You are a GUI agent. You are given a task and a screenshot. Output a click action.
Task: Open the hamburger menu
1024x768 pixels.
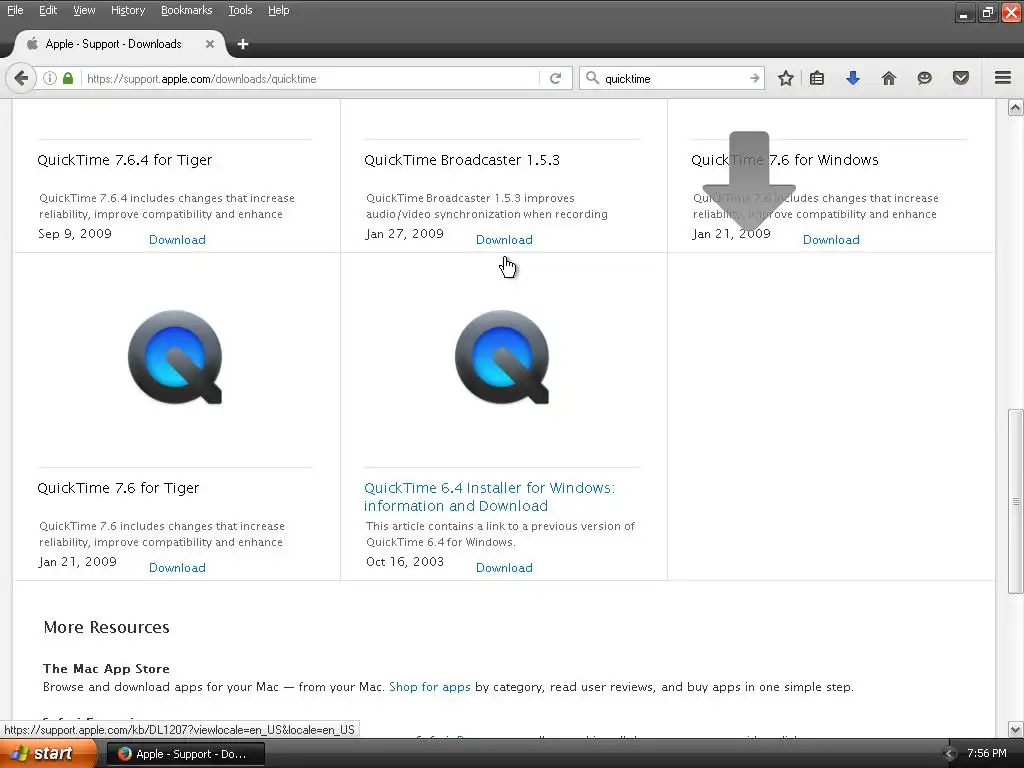[1003, 78]
